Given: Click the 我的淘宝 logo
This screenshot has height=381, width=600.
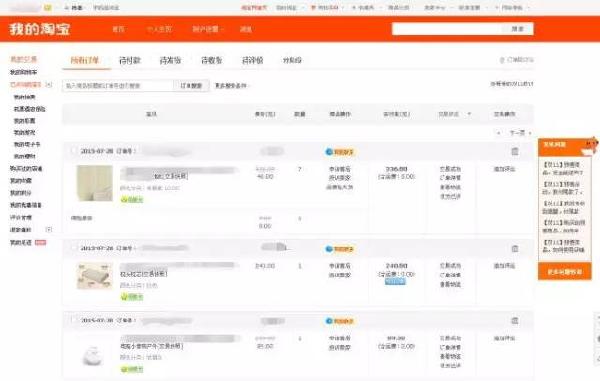Looking at the screenshot, I should point(40,29).
